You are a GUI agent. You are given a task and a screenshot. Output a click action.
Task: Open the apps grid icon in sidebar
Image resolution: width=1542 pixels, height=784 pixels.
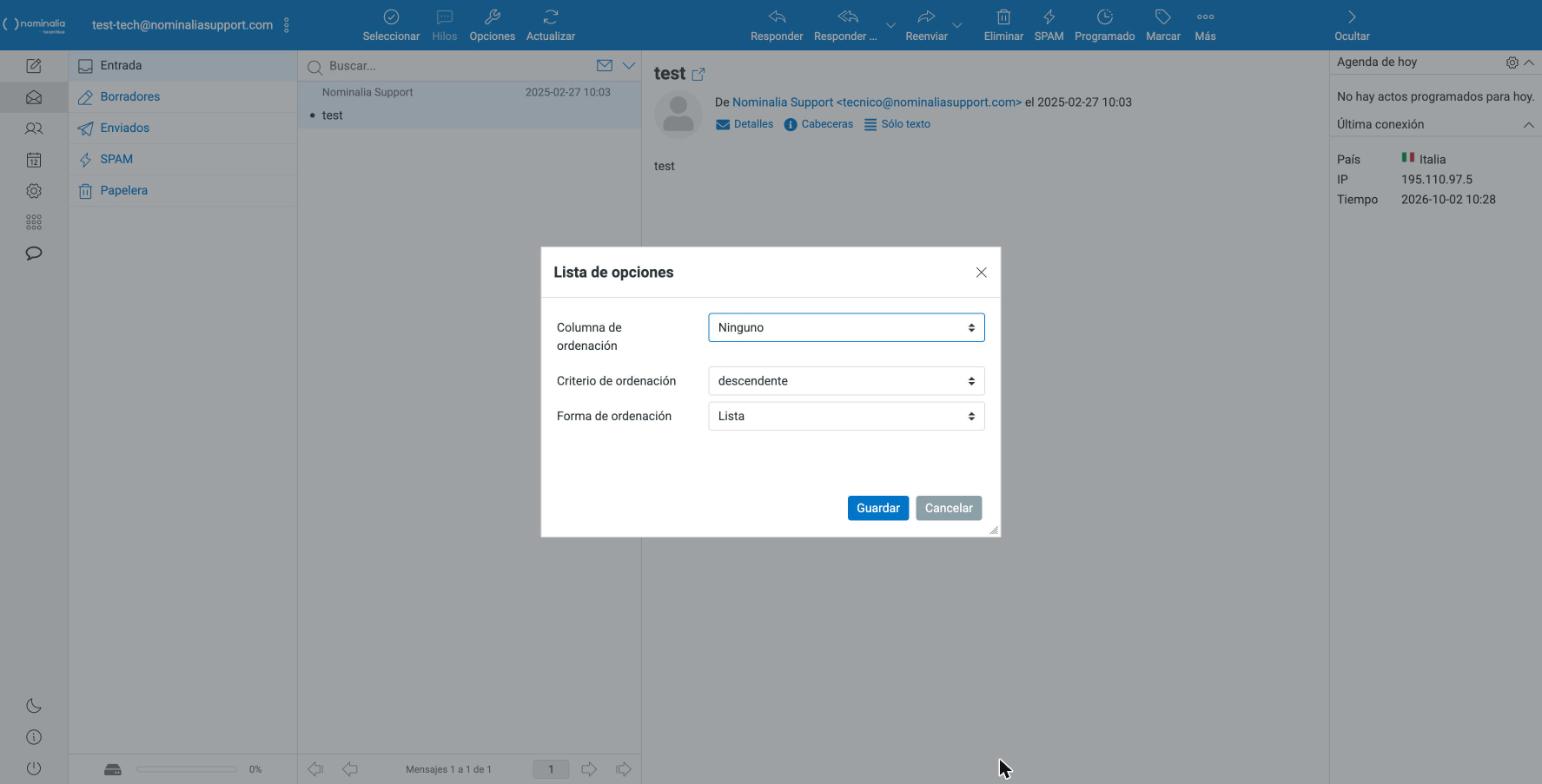pyautogui.click(x=33, y=221)
